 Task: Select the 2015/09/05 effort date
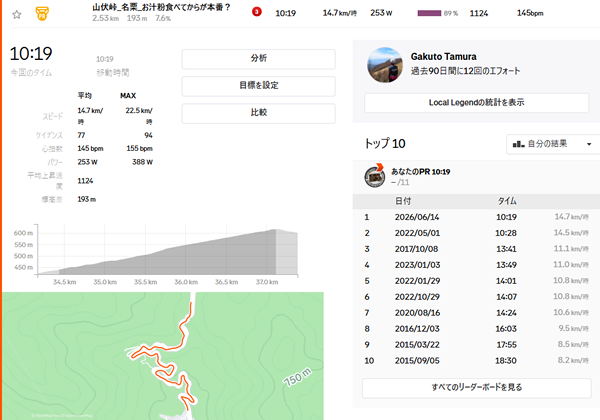click(x=417, y=361)
